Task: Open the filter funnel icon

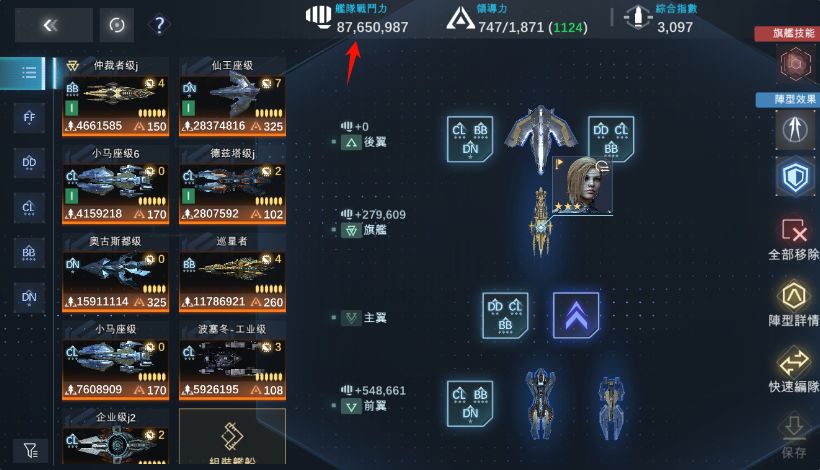Action: point(31,450)
